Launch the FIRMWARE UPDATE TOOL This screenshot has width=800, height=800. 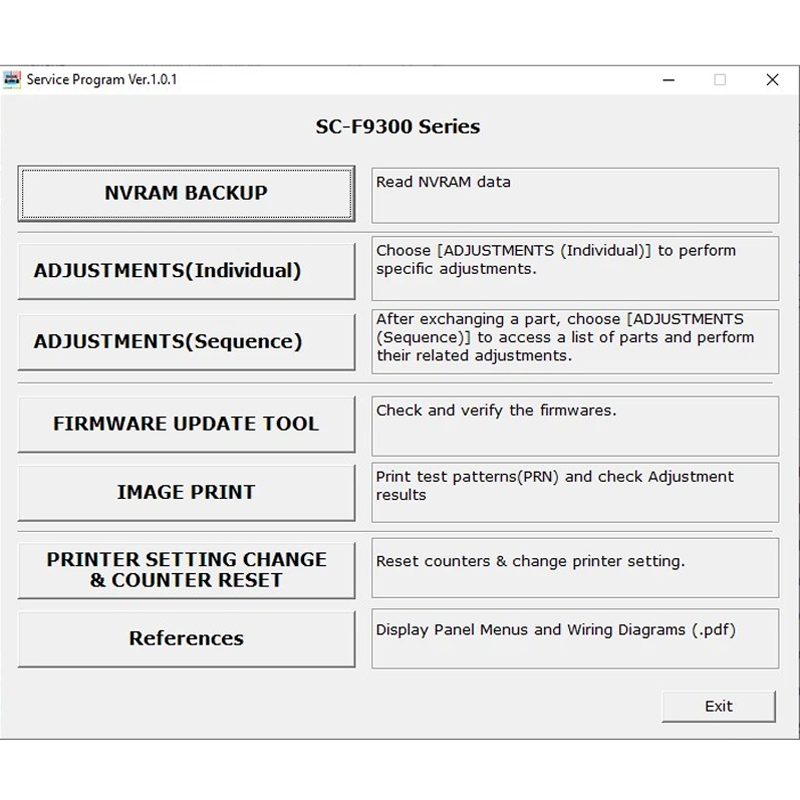point(186,424)
